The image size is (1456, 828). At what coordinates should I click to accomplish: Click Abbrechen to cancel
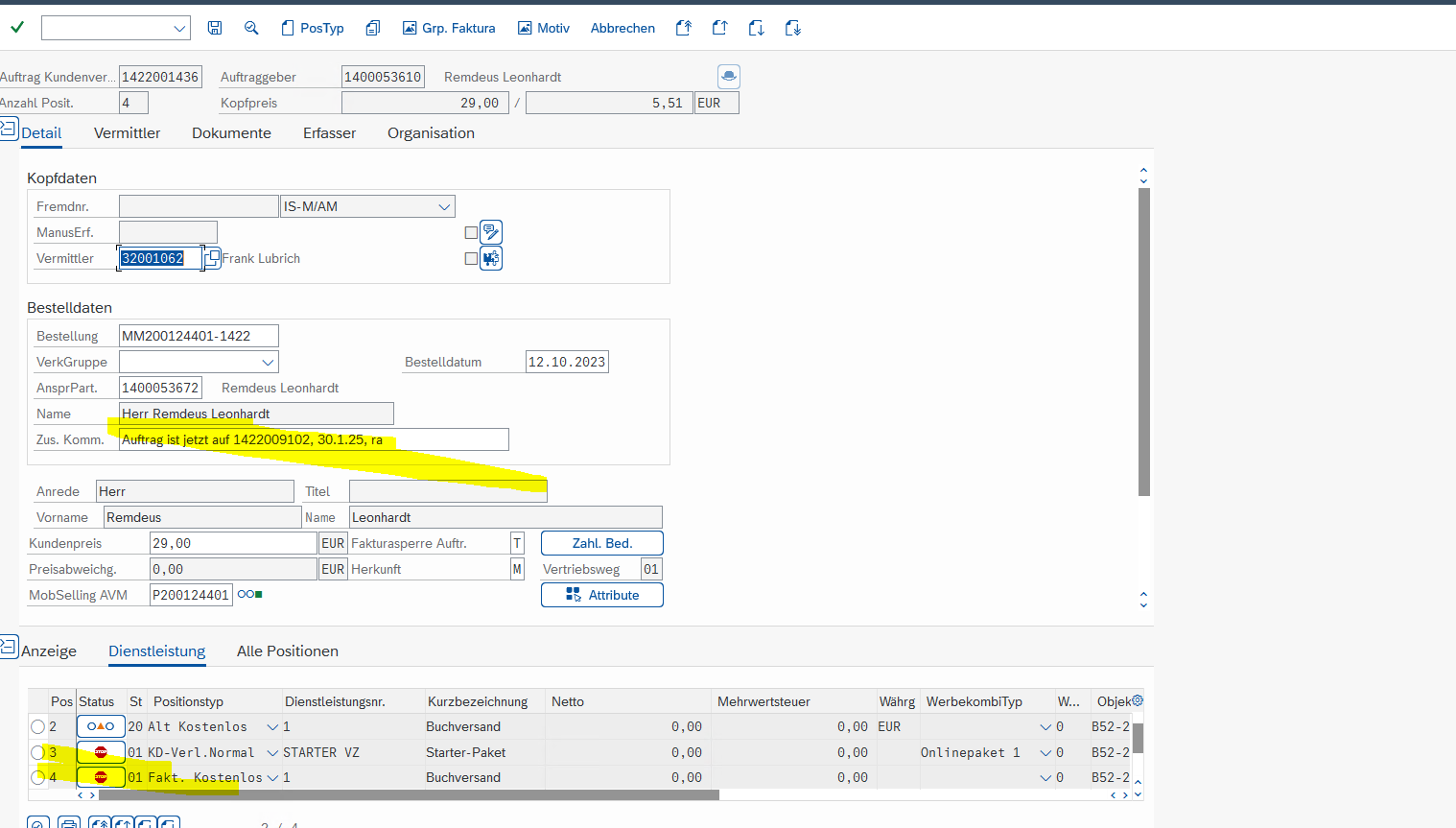pyautogui.click(x=622, y=28)
